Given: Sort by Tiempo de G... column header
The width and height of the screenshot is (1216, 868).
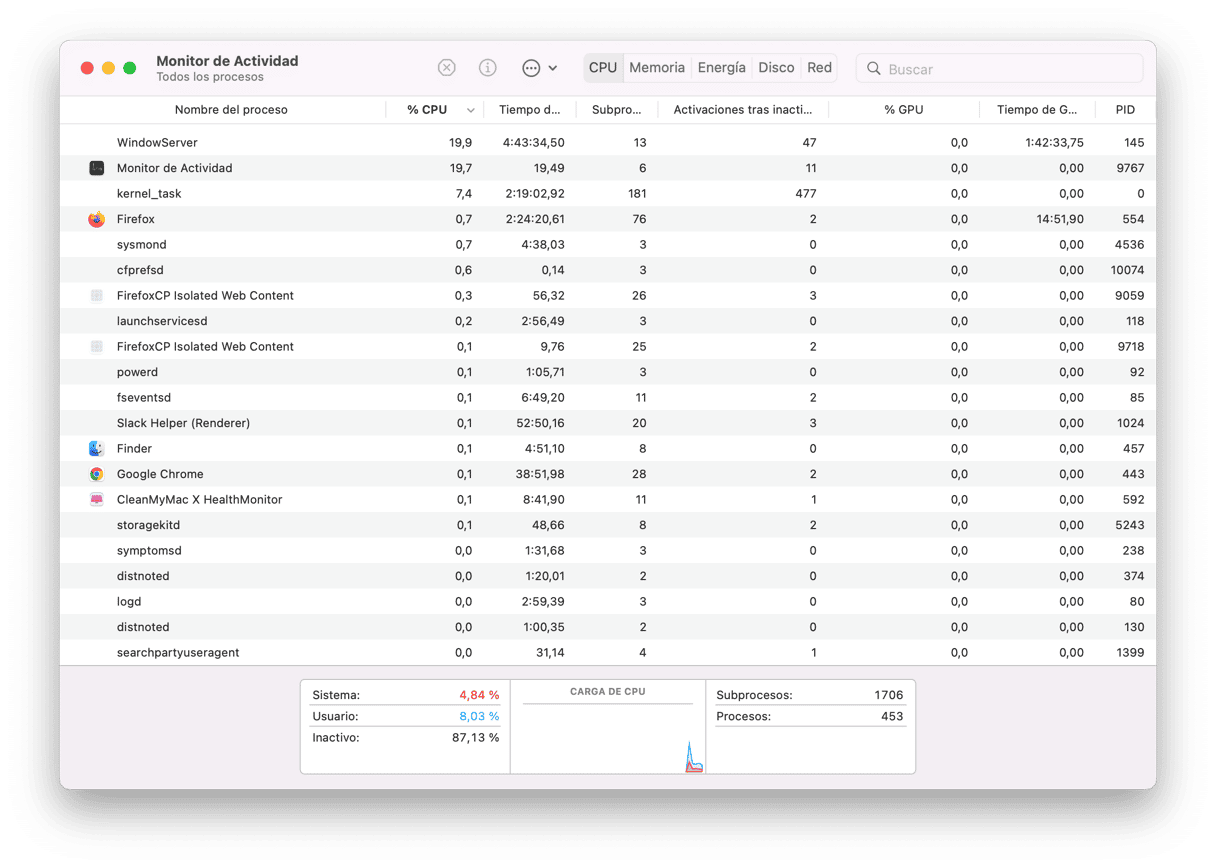Looking at the screenshot, I should point(1037,110).
